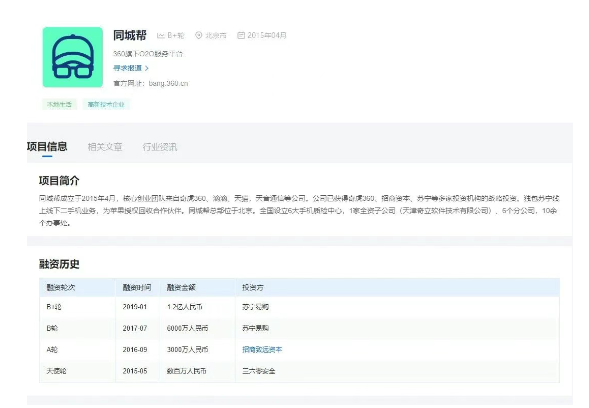Image resolution: width=589 pixels, height=408 pixels.
Task: Click the 投资方 column header
Action: pyautogui.click(x=252, y=287)
